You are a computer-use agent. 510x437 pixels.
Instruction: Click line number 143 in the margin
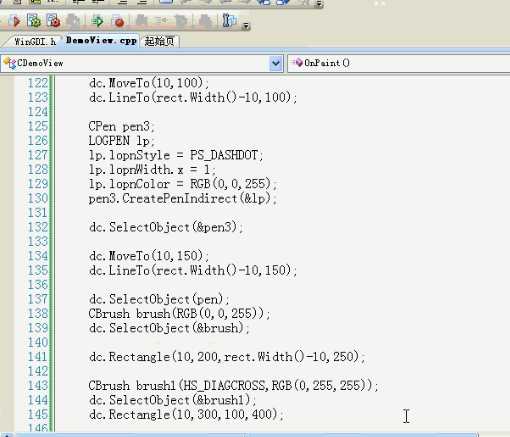(38, 385)
